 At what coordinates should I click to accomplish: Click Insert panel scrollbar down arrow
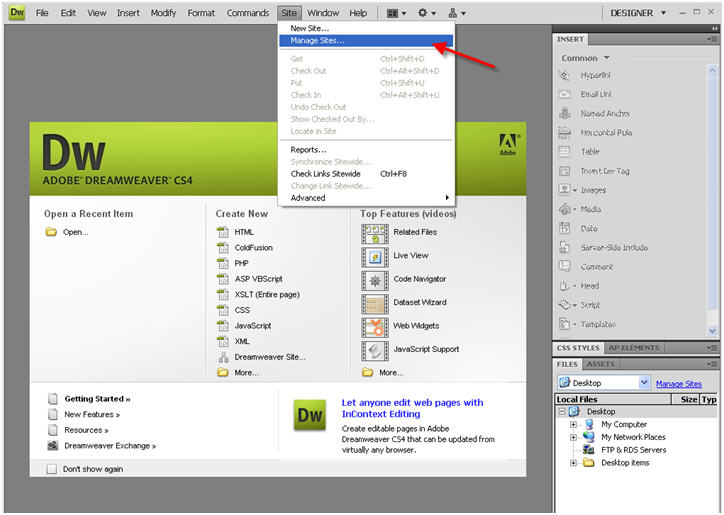point(712,331)
